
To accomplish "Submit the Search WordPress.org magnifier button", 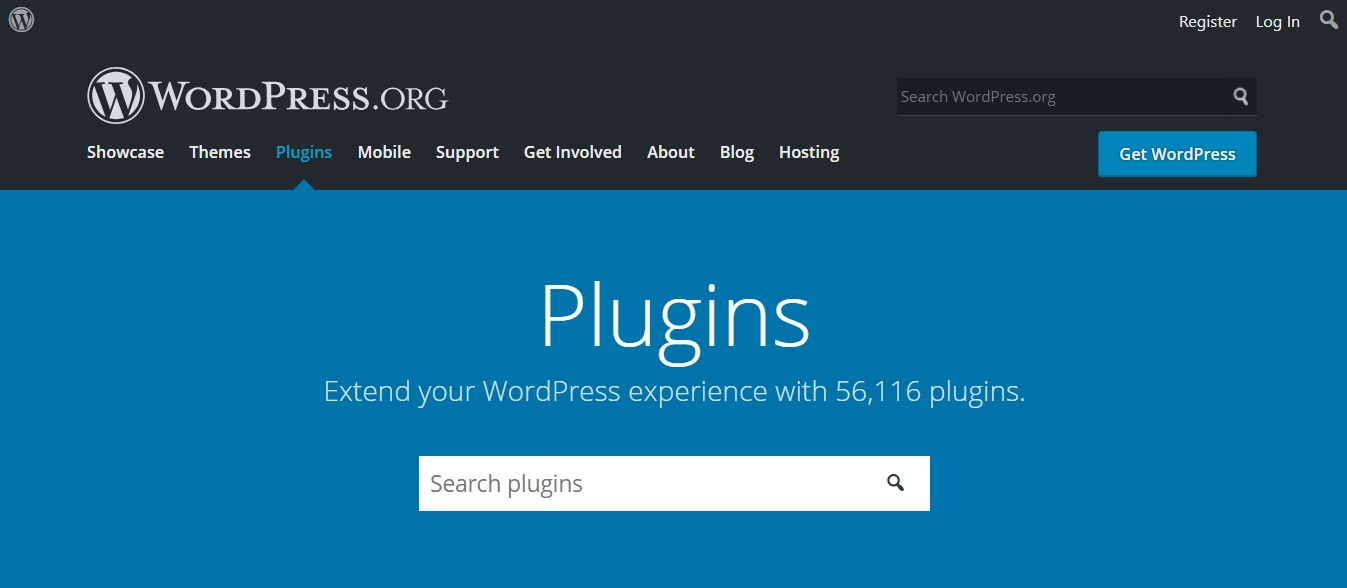I will [x=1241, y=97].
